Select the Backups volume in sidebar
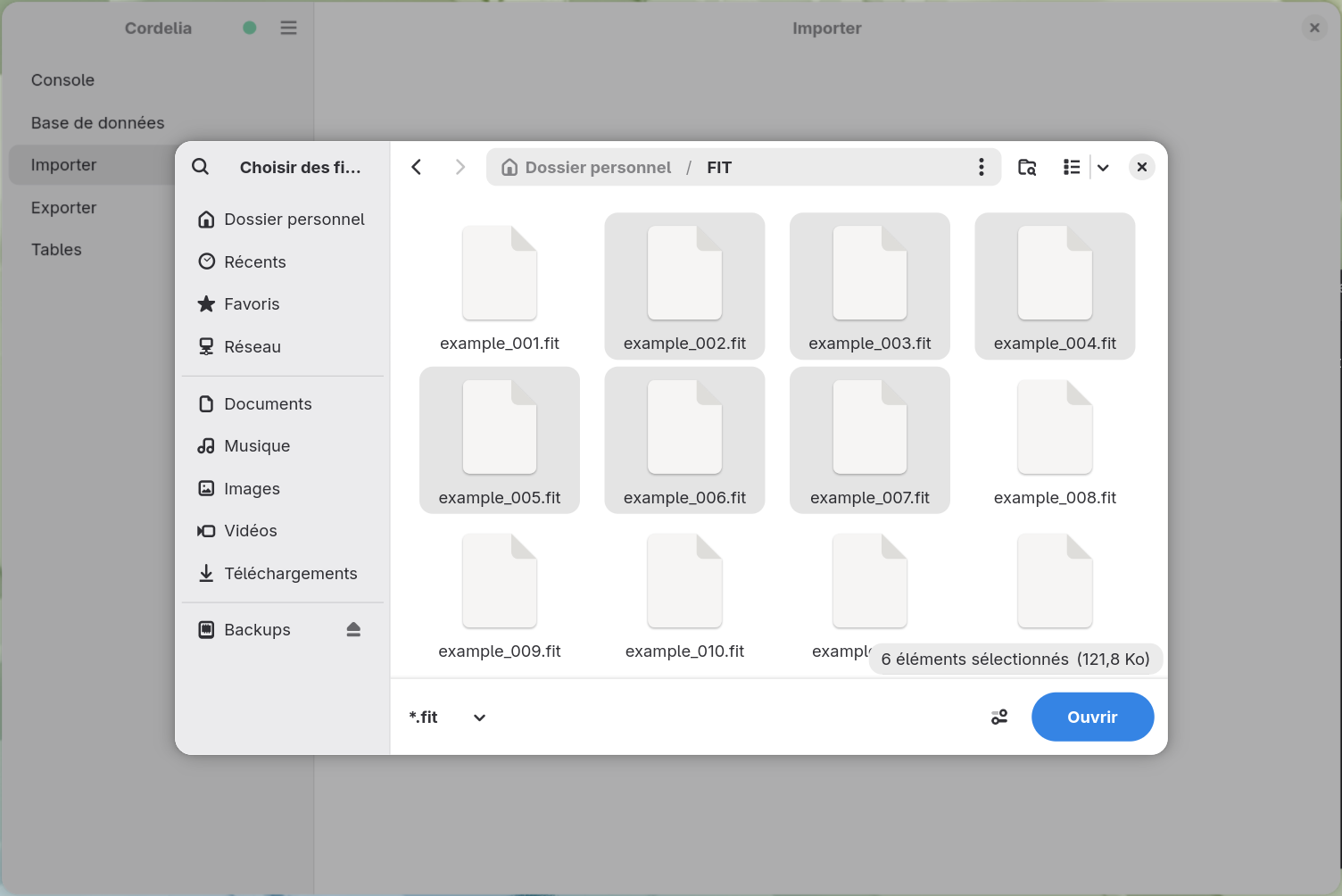Viewport: 1342px width, 896px height. pyautogui.click(x=283, y=630)
